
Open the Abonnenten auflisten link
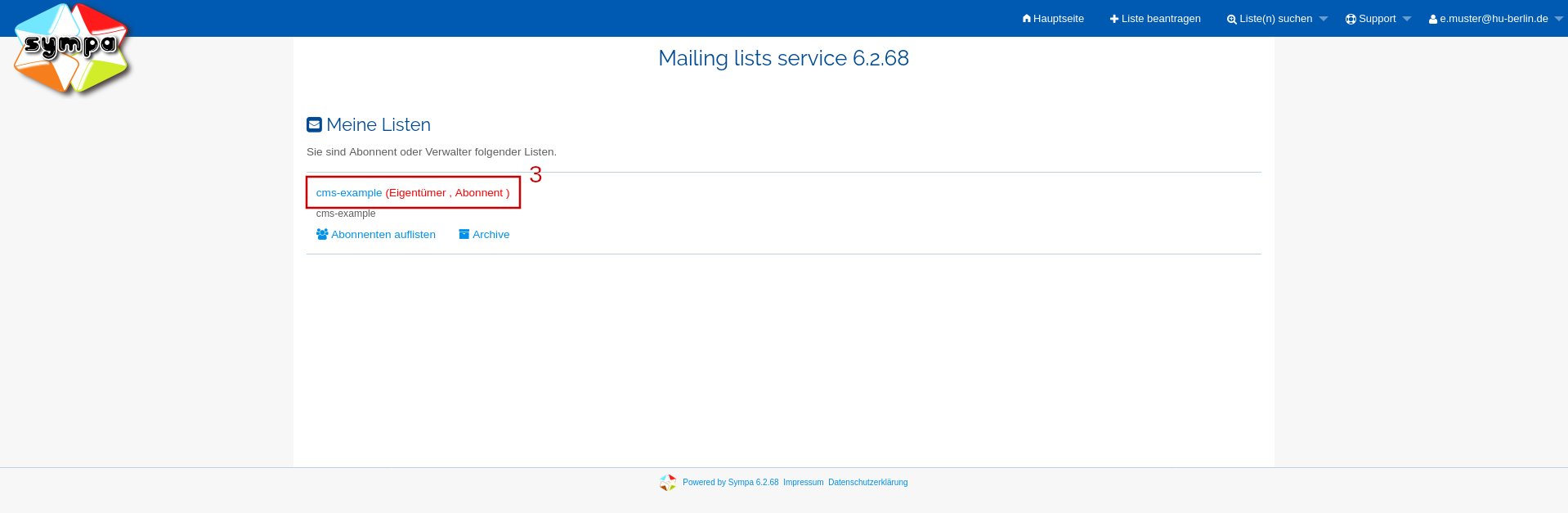point(383,235)
